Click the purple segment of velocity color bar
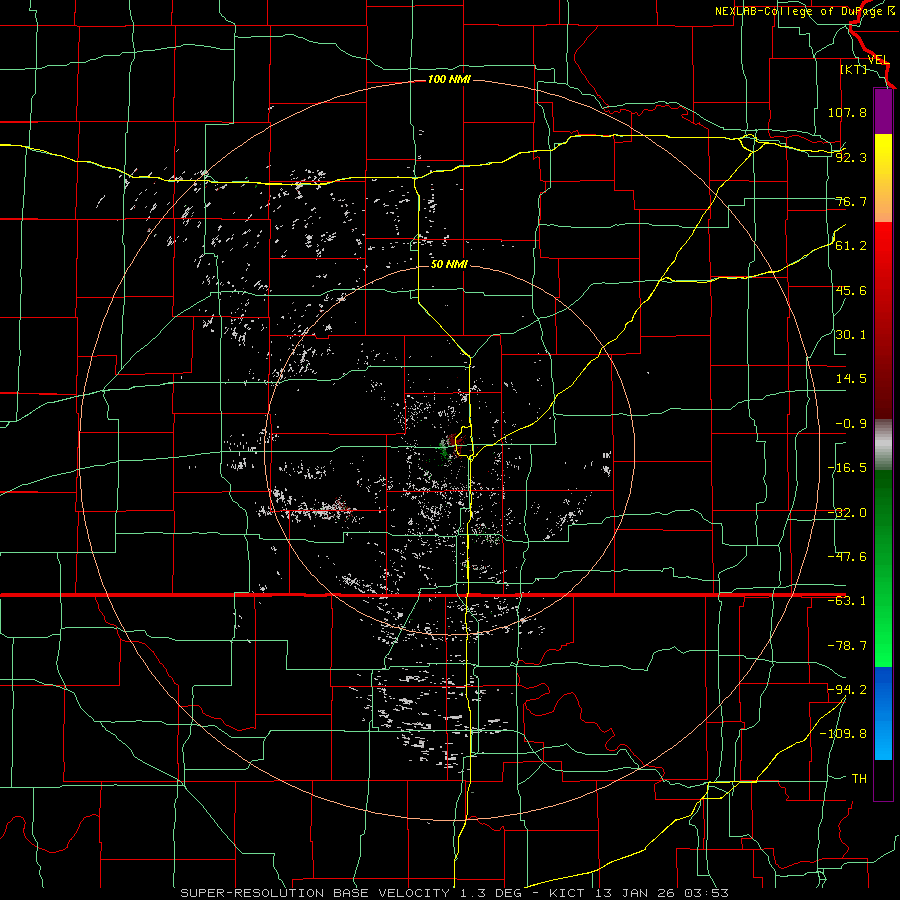The height and width of the screenshot is (900, 900). pyautogui.click(x=883, y=111)
